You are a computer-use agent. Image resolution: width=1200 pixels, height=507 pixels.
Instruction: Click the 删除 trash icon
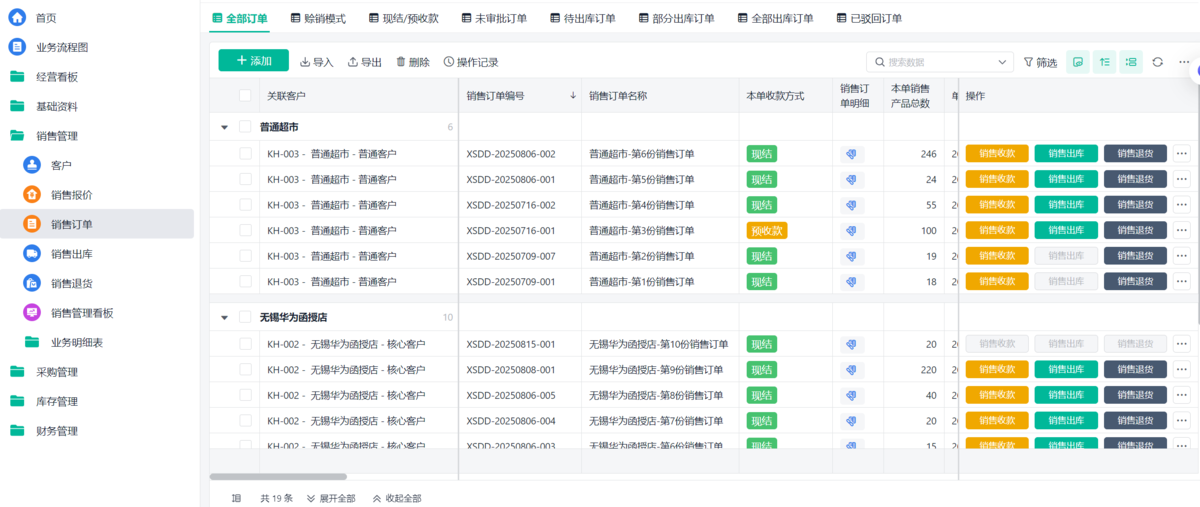[x=401, y=62]
